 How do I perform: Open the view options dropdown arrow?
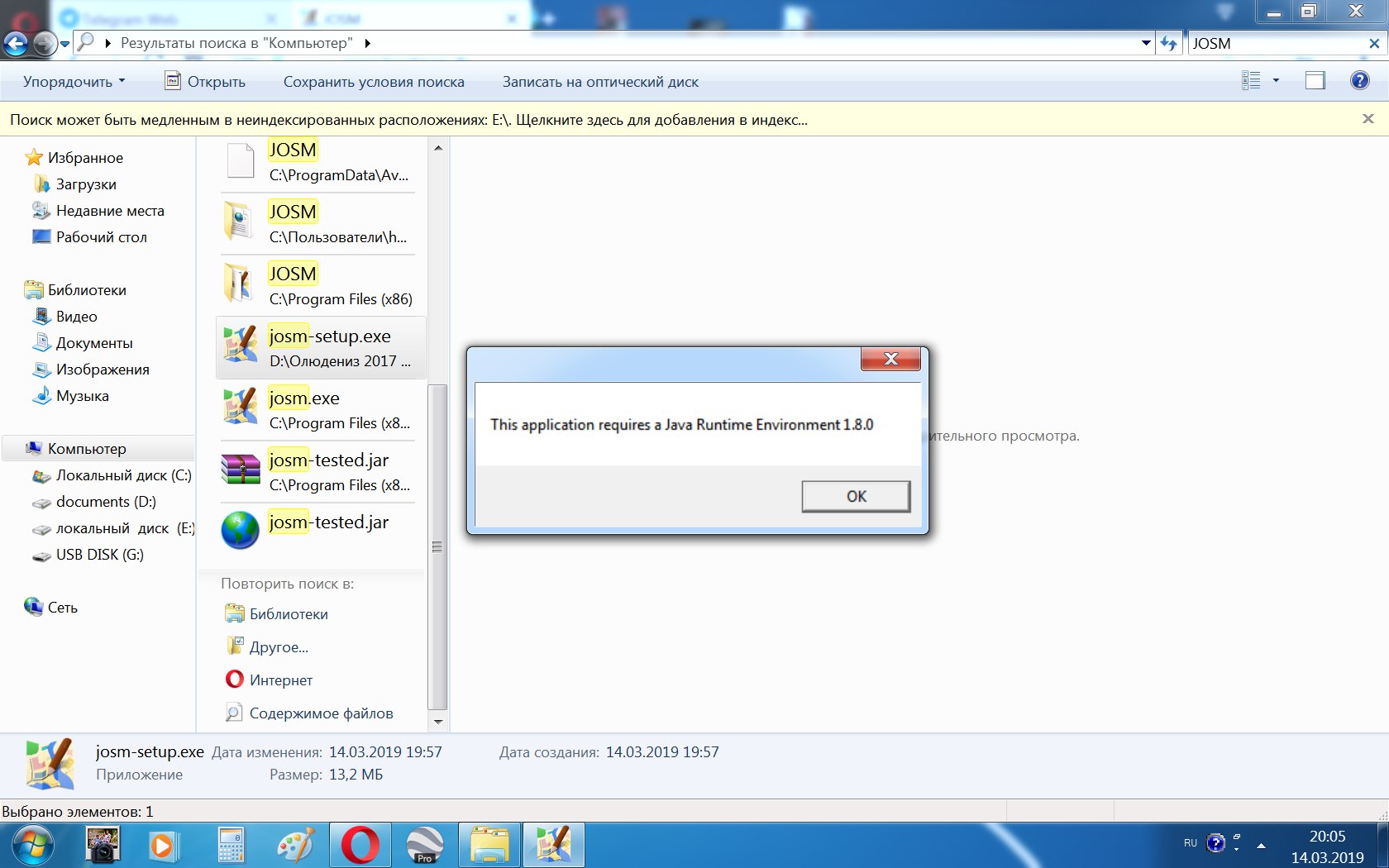point(1276,81)
